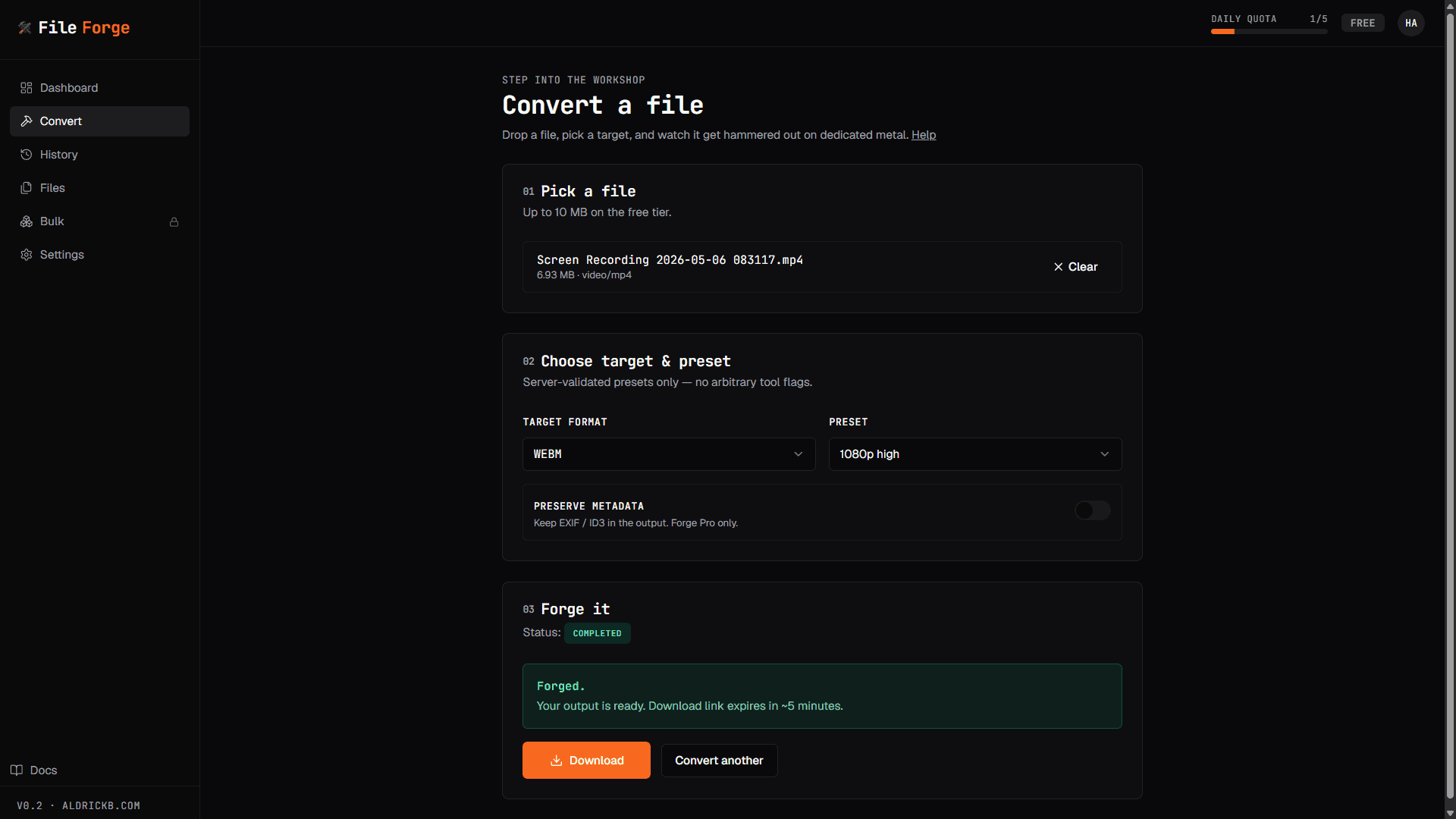Click the Choose target & preset heading
This screenshot has width=1456, height=819.
click(635, 362)
